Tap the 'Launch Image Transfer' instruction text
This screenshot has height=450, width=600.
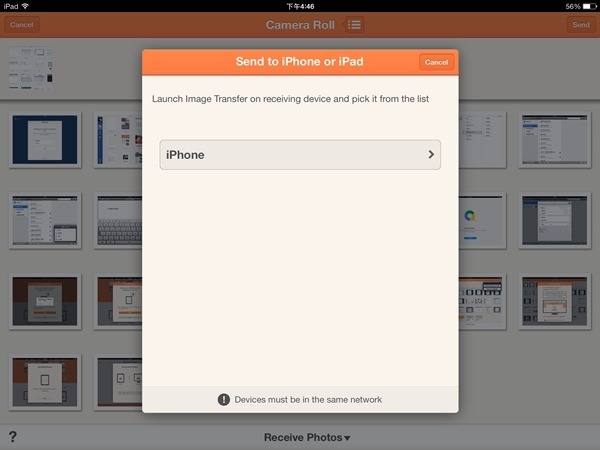coord(290,99)
